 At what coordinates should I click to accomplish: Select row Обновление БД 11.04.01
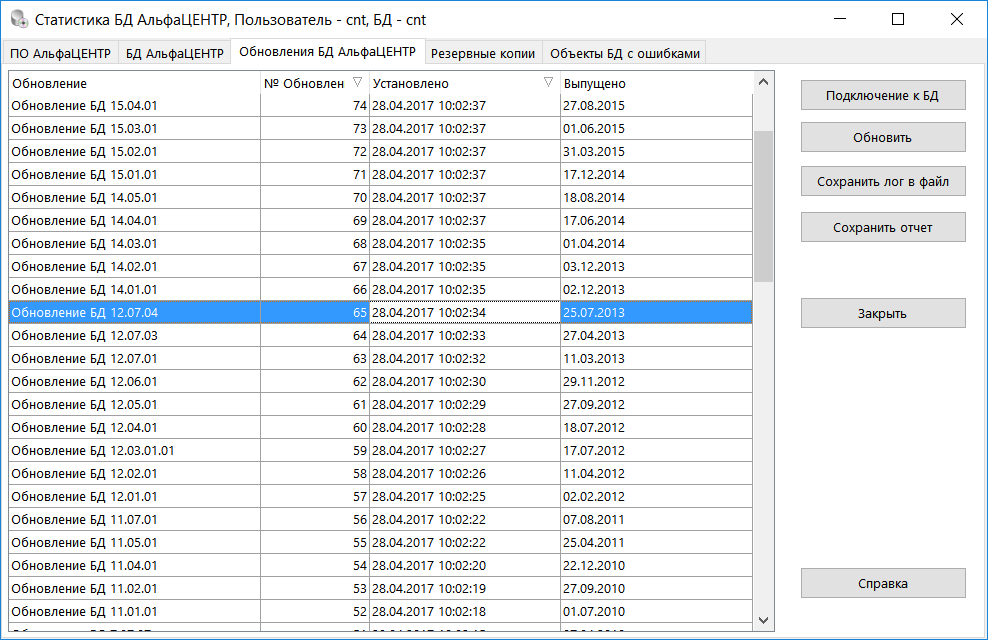tap(381, 565)
